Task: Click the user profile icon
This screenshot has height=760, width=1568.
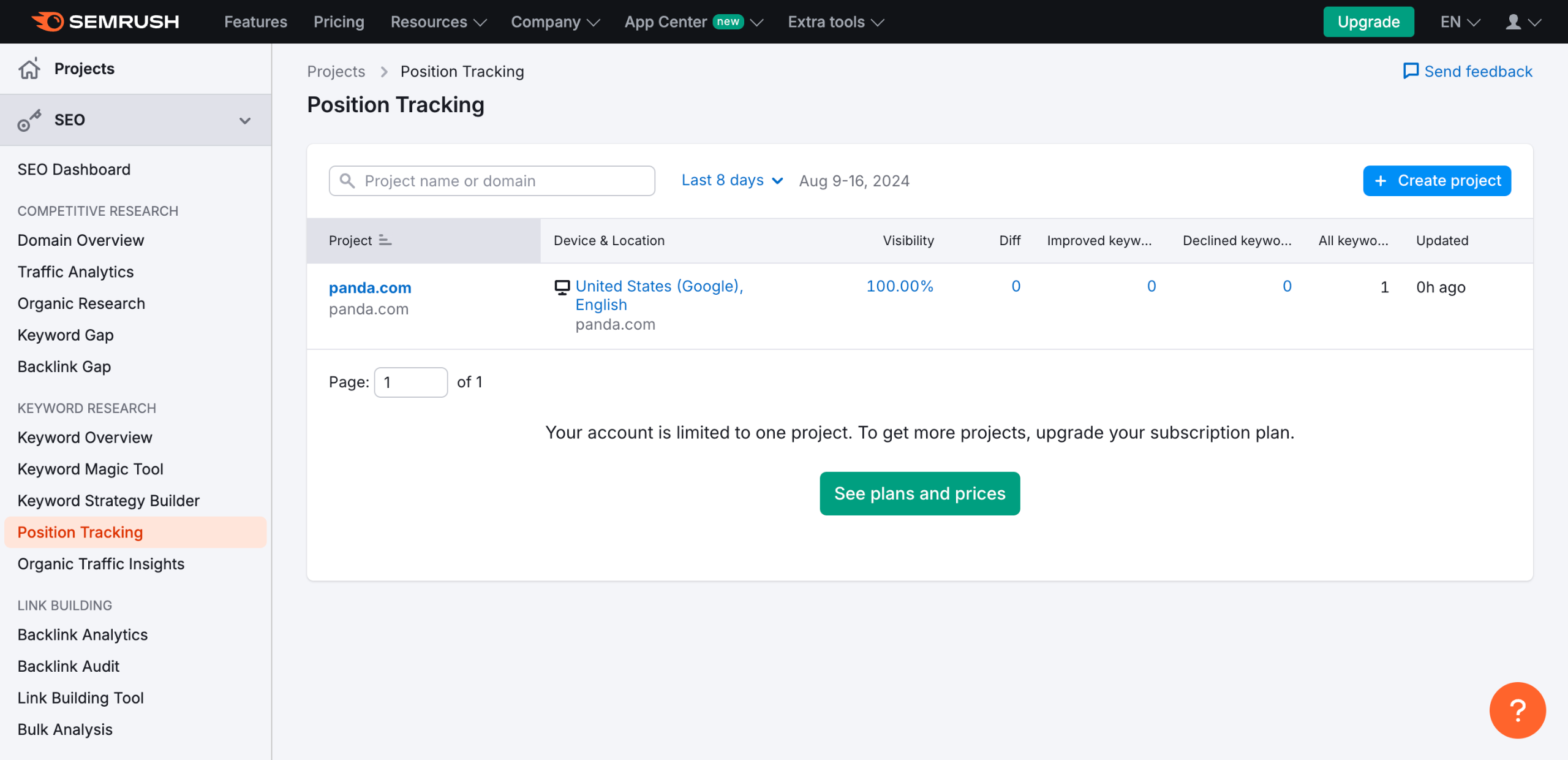Action: pos(1513,22)
